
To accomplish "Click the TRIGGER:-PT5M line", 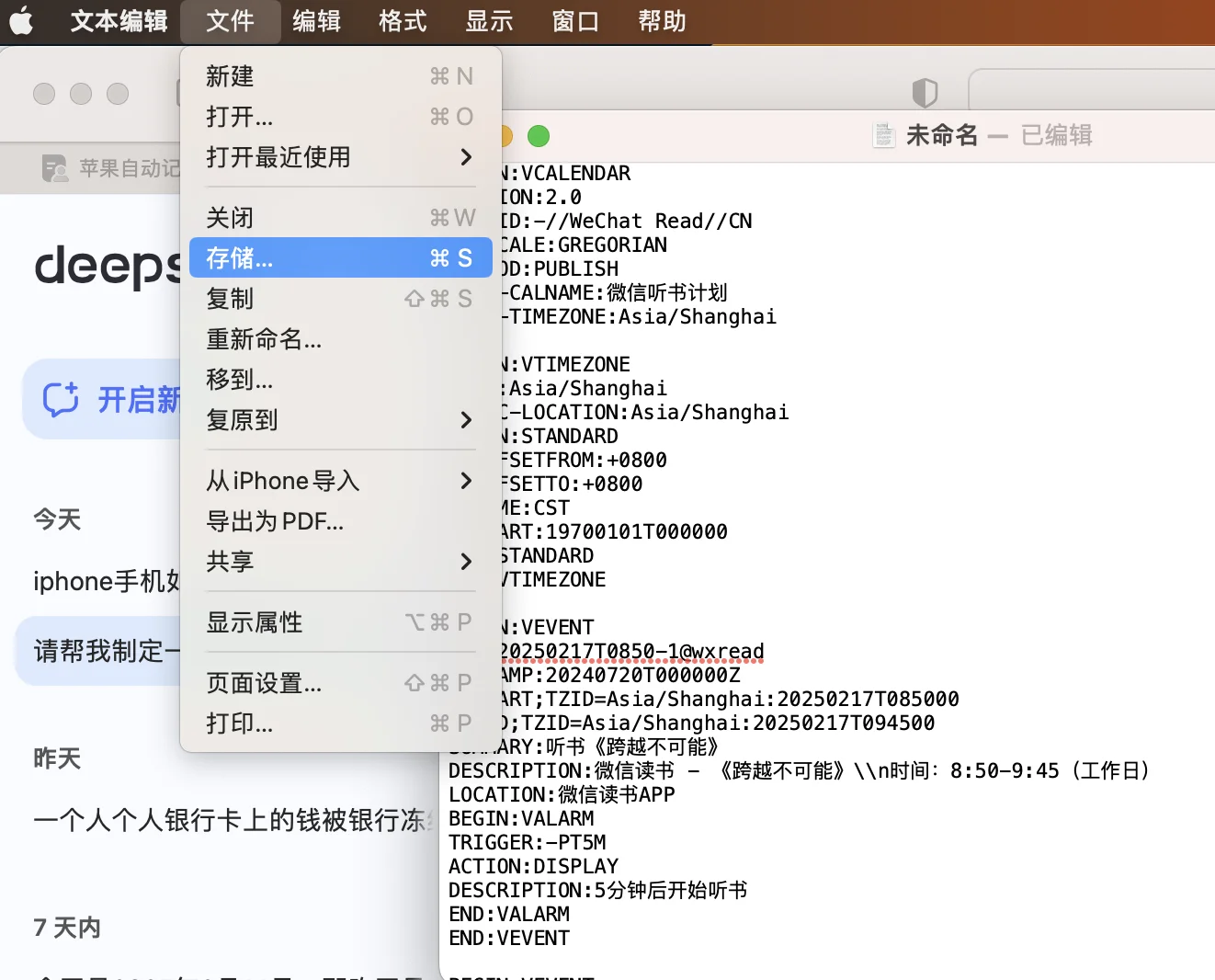I will click(527, 842).
